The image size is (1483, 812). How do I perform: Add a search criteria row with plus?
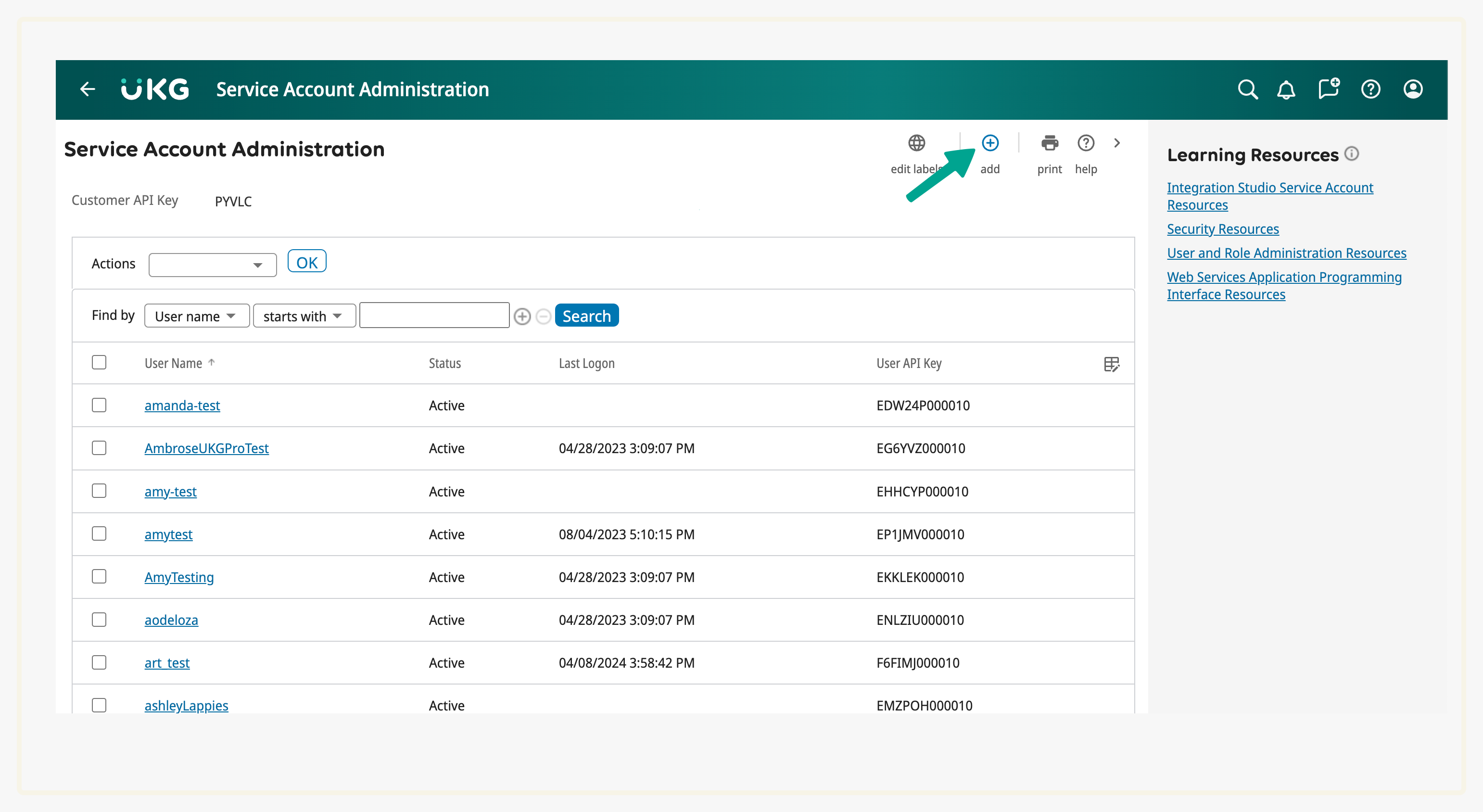click(x=521, y=317)
